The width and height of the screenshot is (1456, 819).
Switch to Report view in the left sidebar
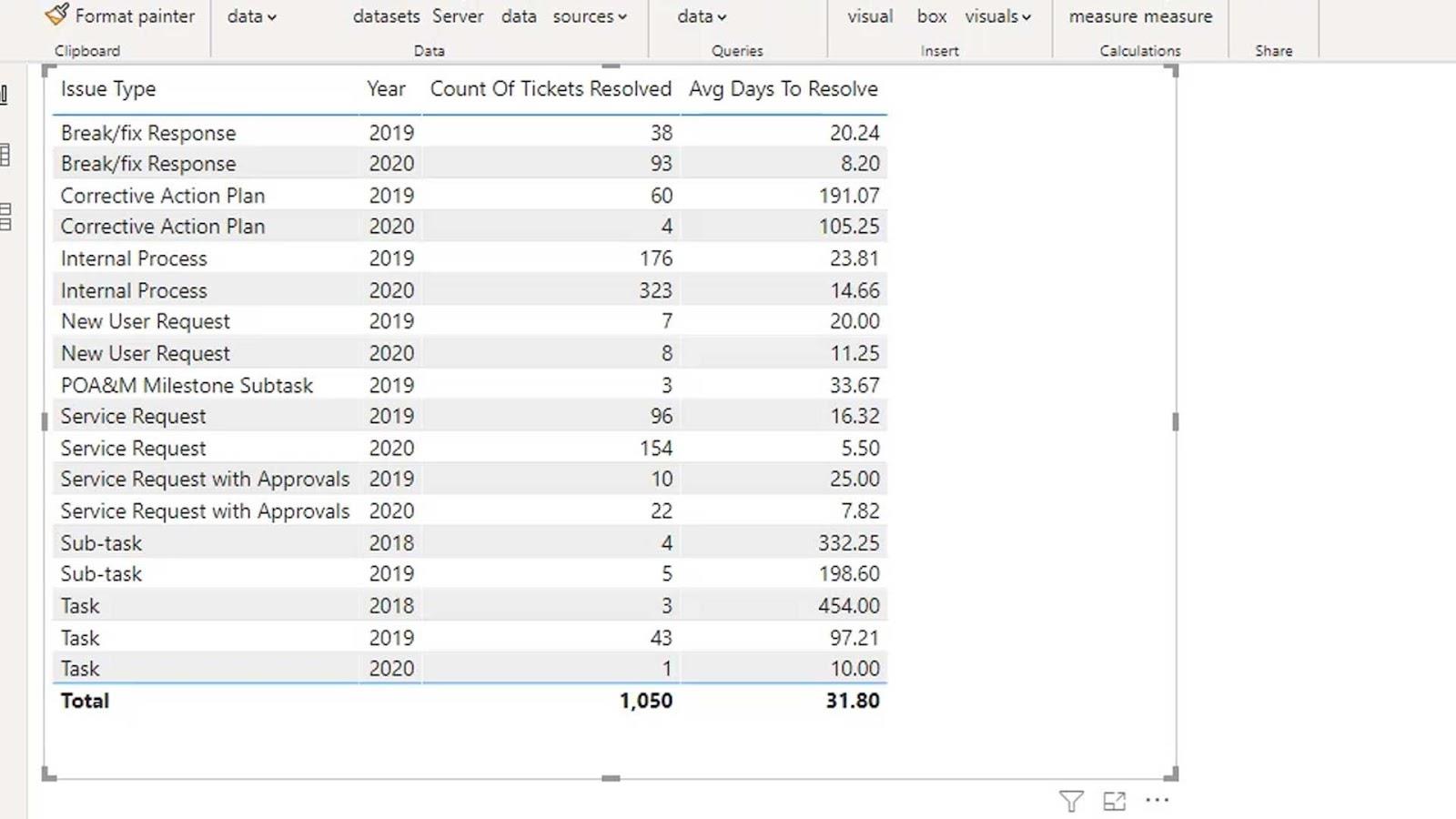(x=5, y=95)
